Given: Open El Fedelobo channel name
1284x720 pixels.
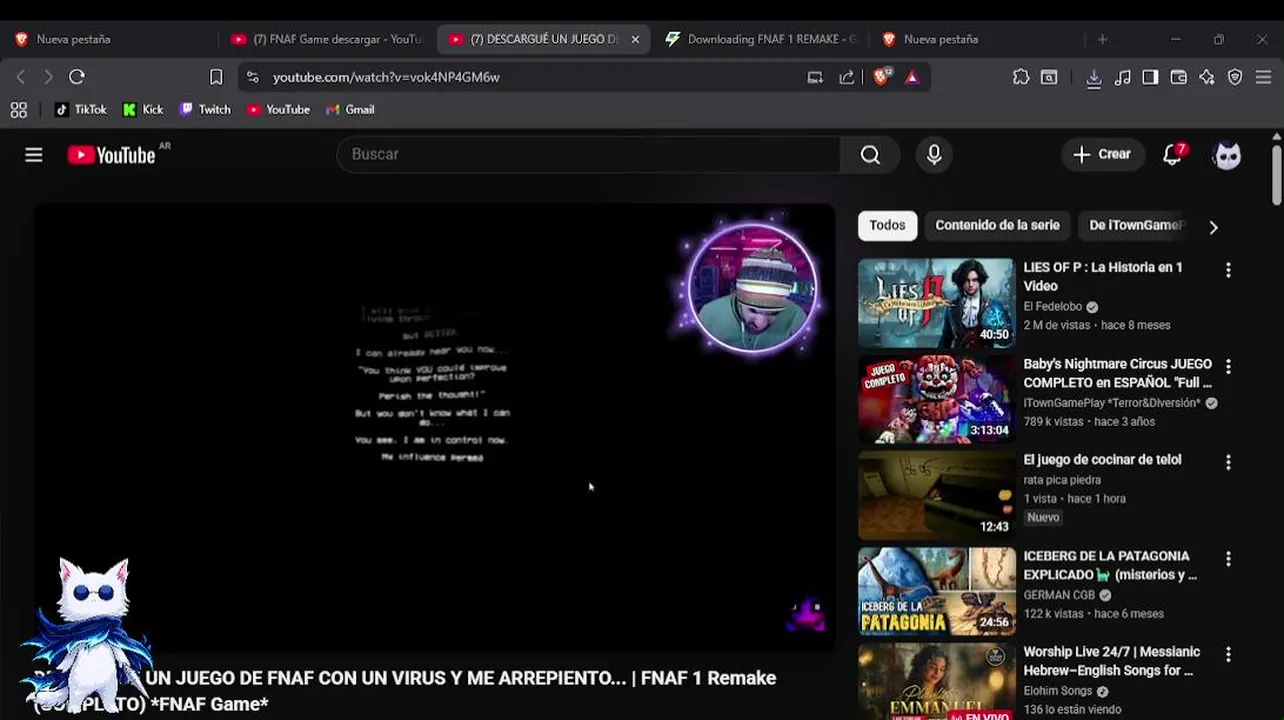Looking at the screenshot, I should tap(1053, 307).
